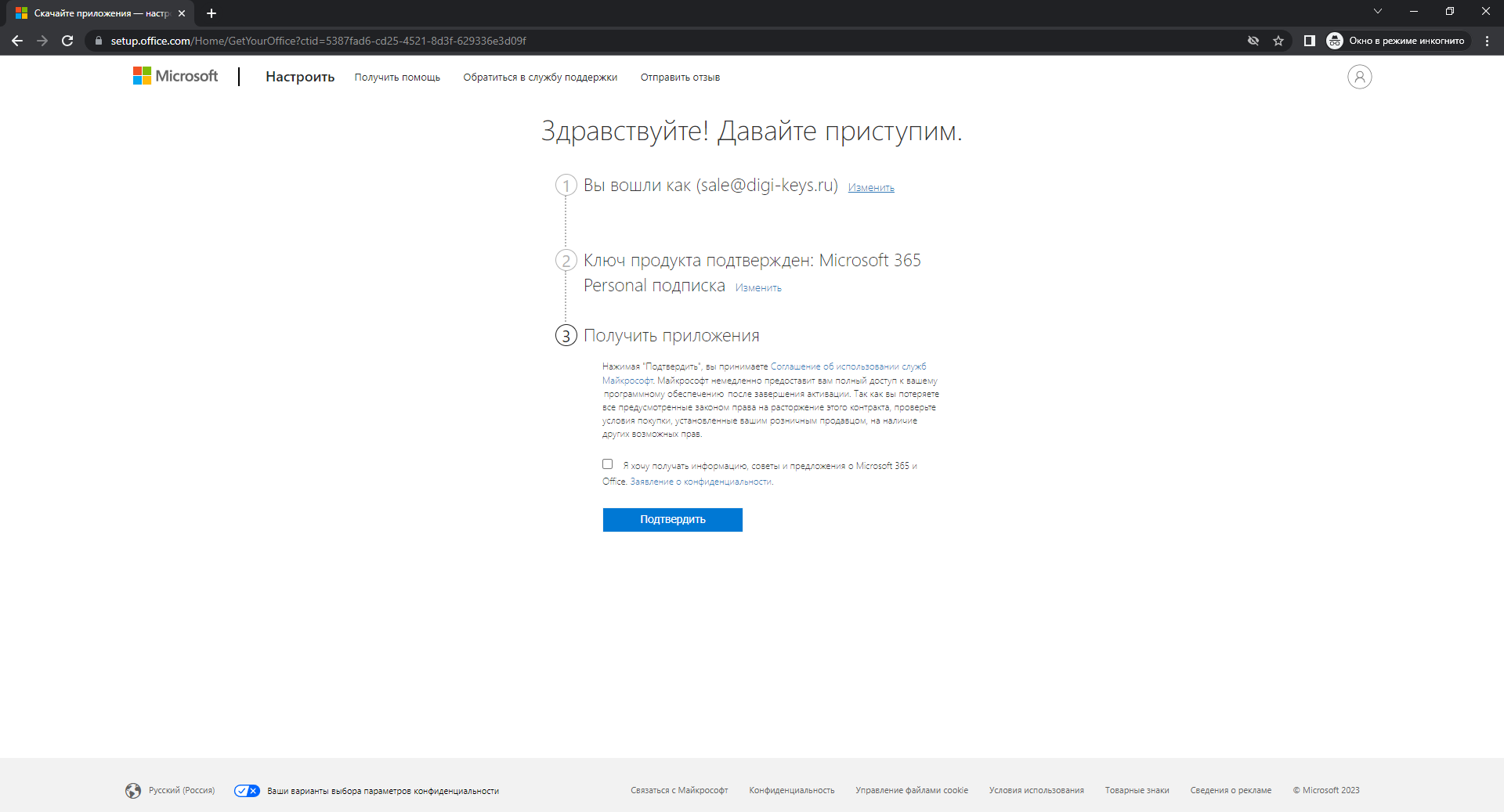Click the Microsoft logo

click(x=175, y=76)
